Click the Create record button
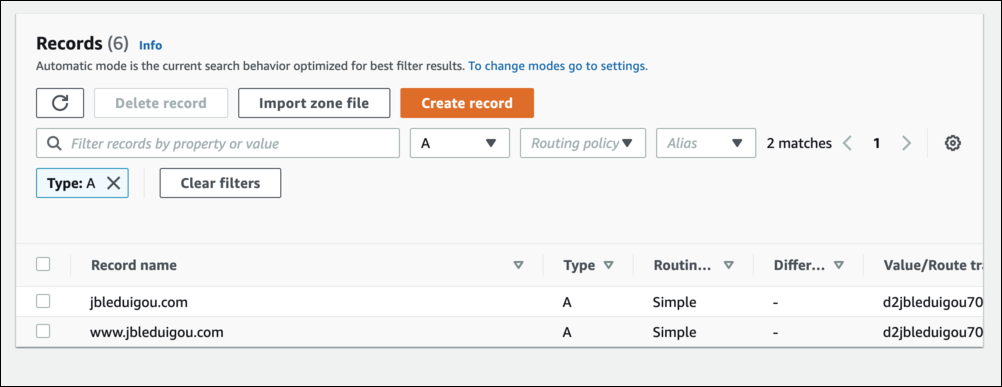Image resolution: width=1002 pixels, height=387 pixels. [x=466, y=103]
